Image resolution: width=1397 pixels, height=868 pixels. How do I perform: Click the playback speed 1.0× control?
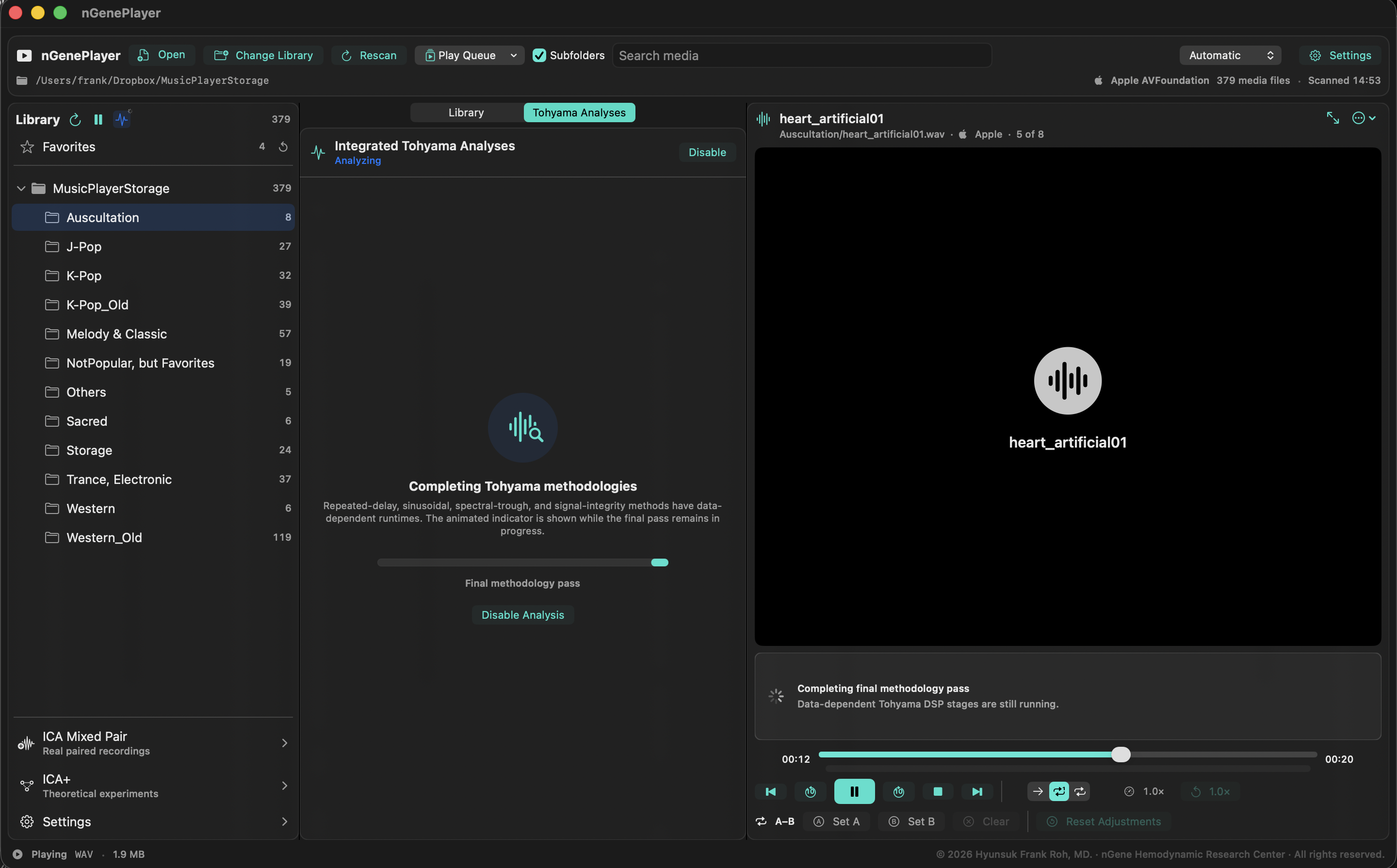click(1144, 792)
